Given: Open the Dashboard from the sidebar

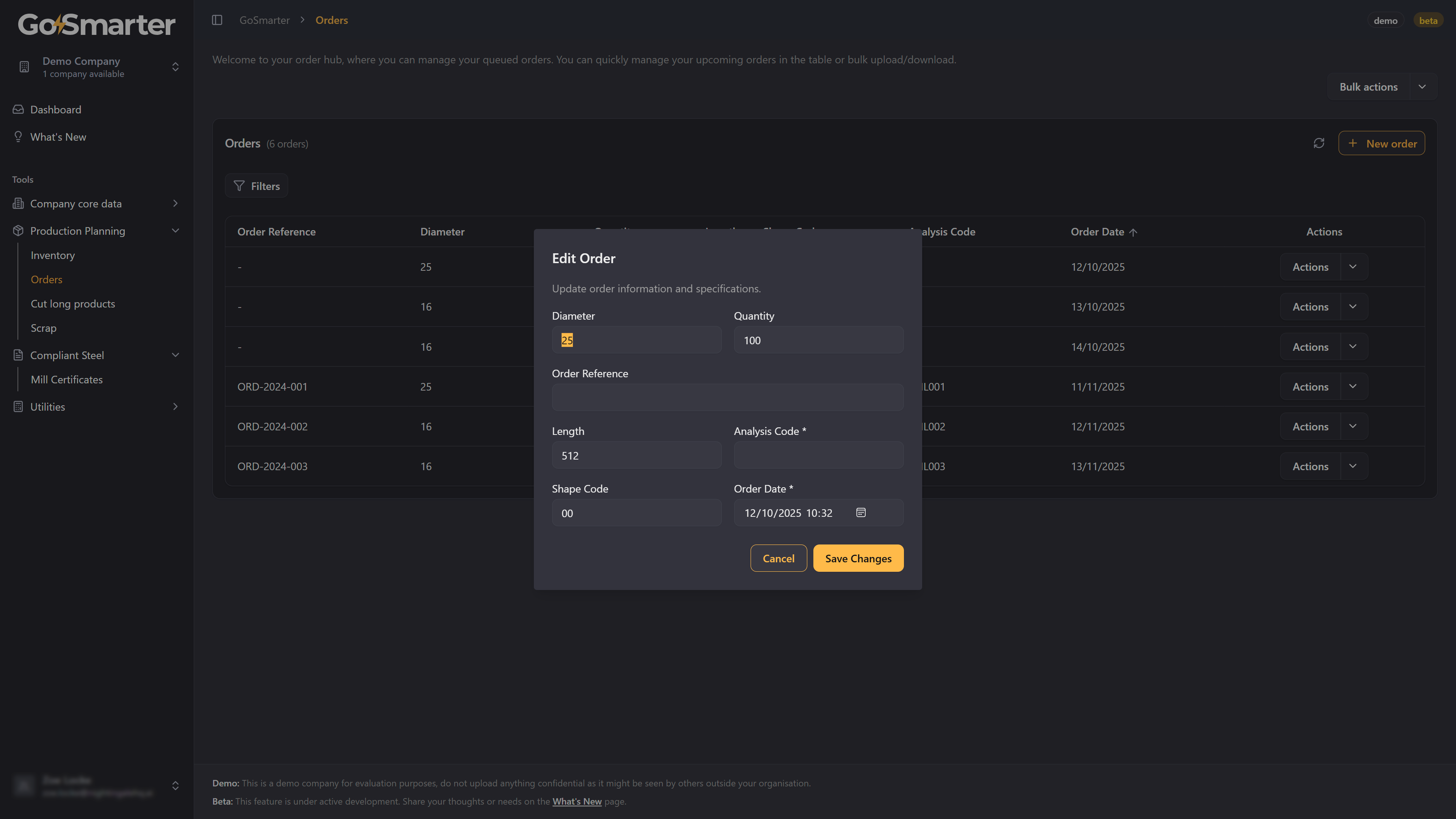Looking at the screenshot, I should tap(55, 110).
